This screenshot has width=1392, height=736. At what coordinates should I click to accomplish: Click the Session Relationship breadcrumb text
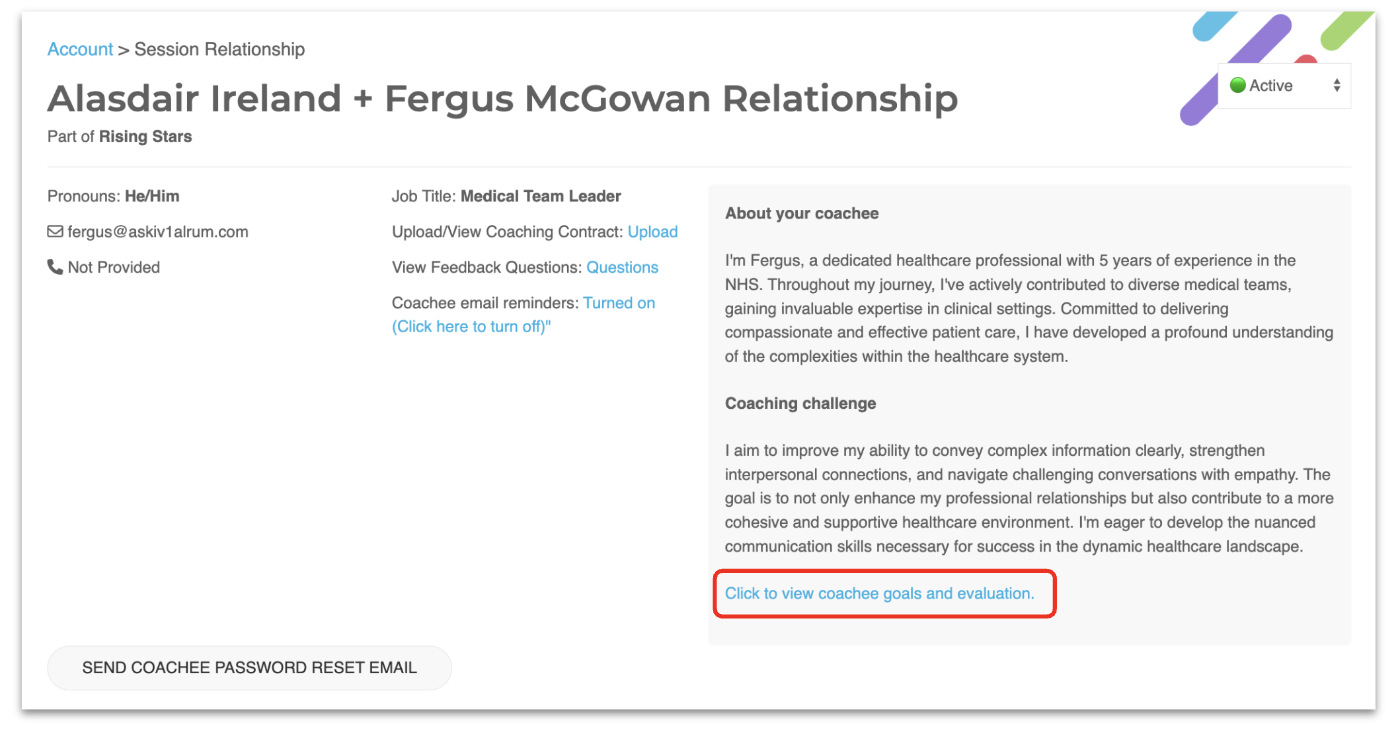coord(220,49)
